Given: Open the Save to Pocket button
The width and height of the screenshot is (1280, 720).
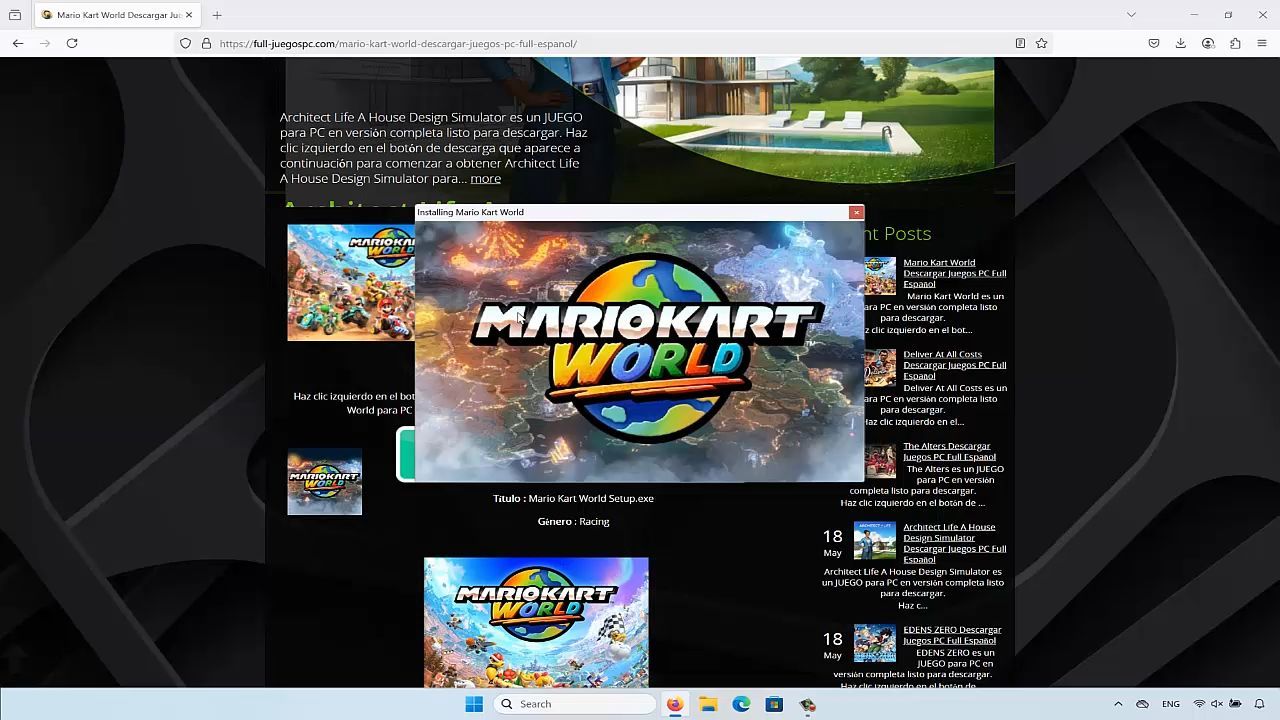Looking at the screenshot, I should [x=1154, y=43].
